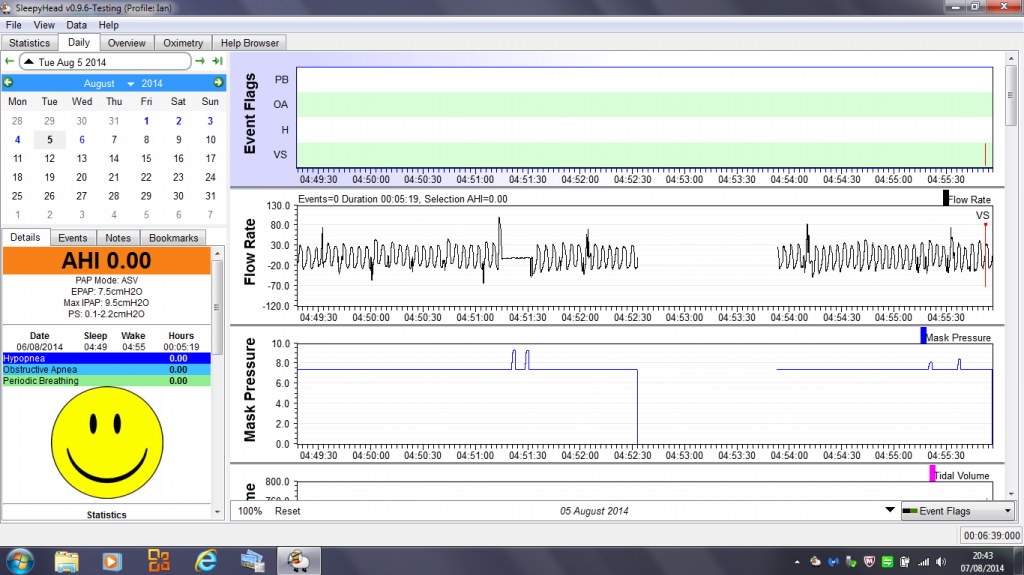Viewport: 1024px width, 575px height.
Task: Click the Periodic Breathing row
Action: click(106, 380)
